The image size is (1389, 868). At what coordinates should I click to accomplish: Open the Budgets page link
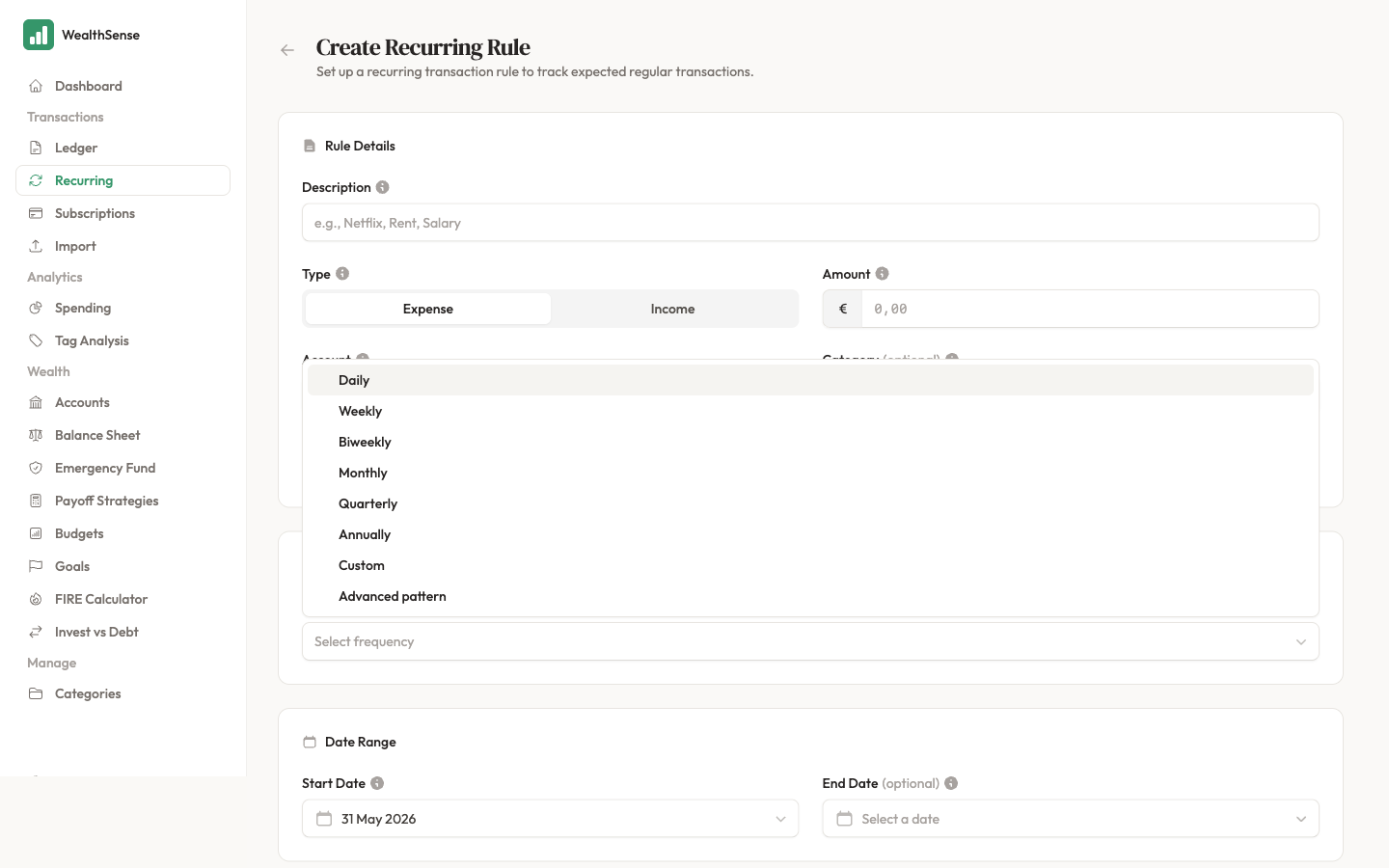click(123, 533)
